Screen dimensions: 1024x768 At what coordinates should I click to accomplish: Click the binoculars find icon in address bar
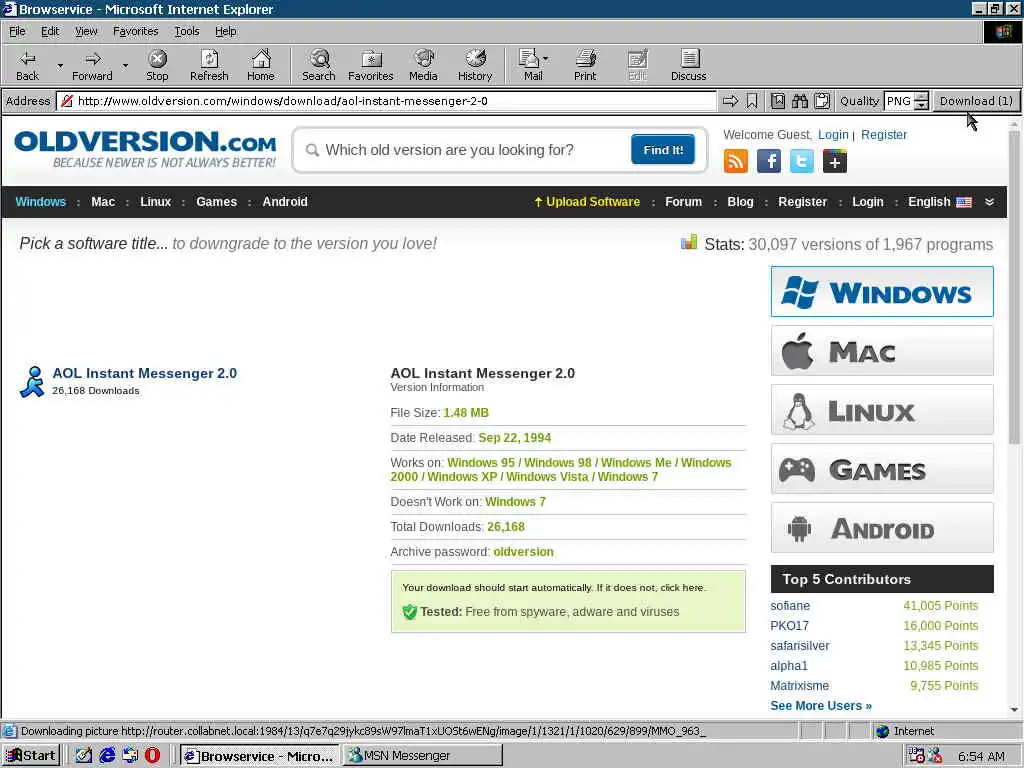(799, 101)
